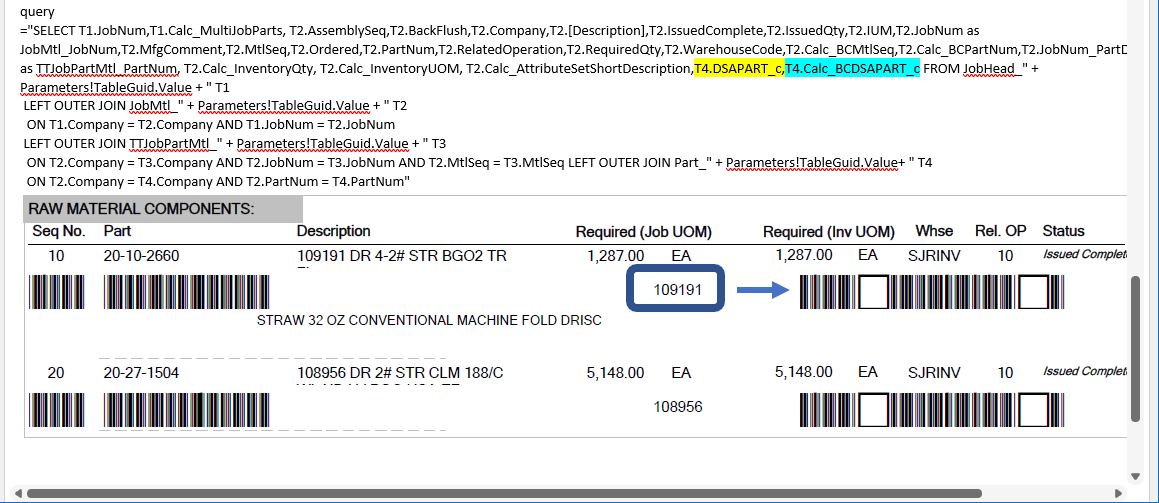Click the word "query" at top
Image resolution: width=1159 pixels, height=503 pixels.
pos(38,13)
